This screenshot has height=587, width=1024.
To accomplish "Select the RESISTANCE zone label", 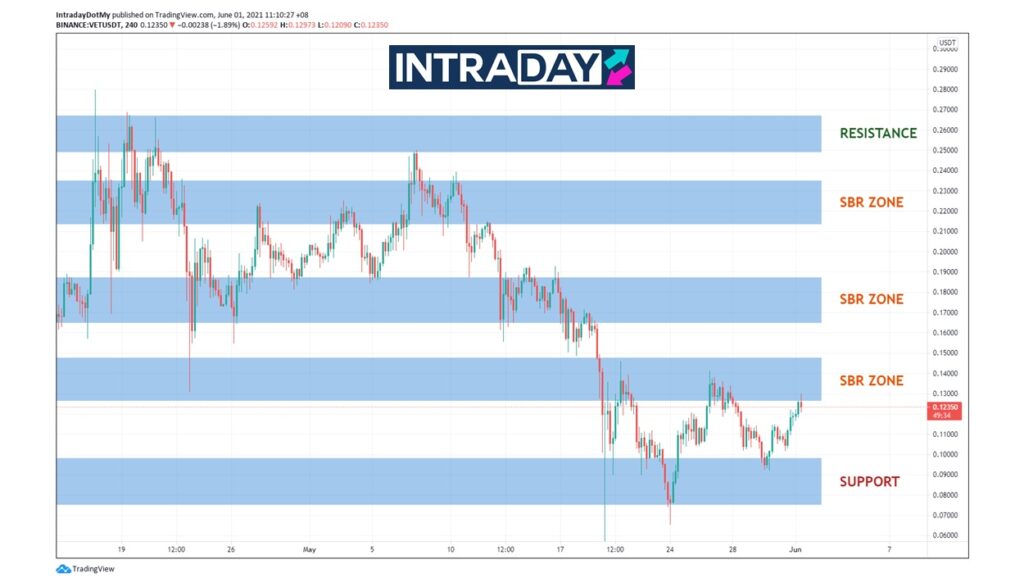I will click(x=877, y=133).
